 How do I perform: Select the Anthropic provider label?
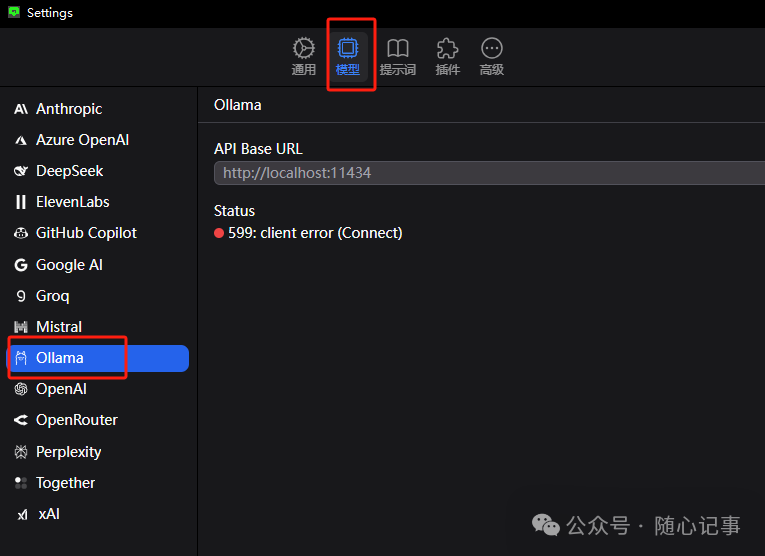[69, 109]
